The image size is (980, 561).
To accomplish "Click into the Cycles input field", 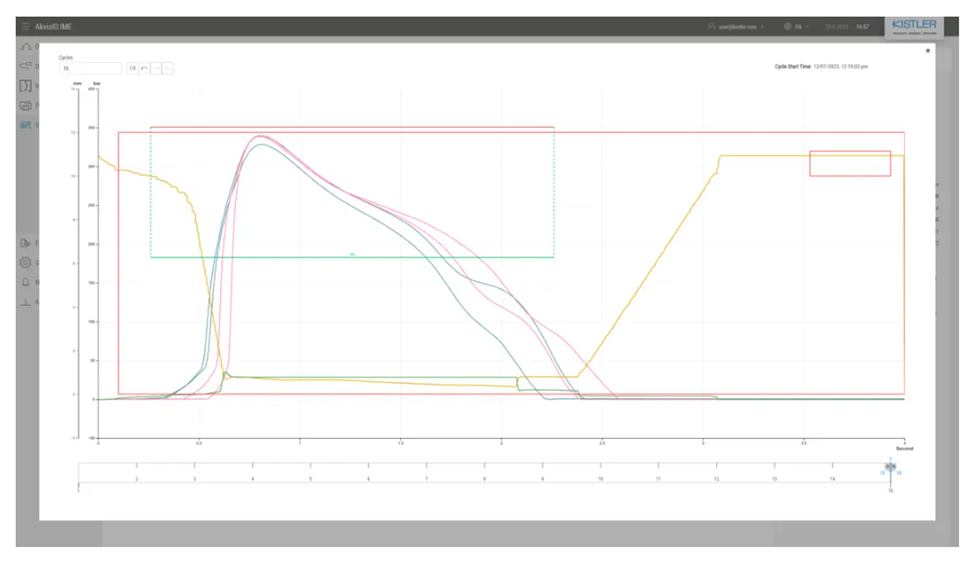I will tap(91, 68).
